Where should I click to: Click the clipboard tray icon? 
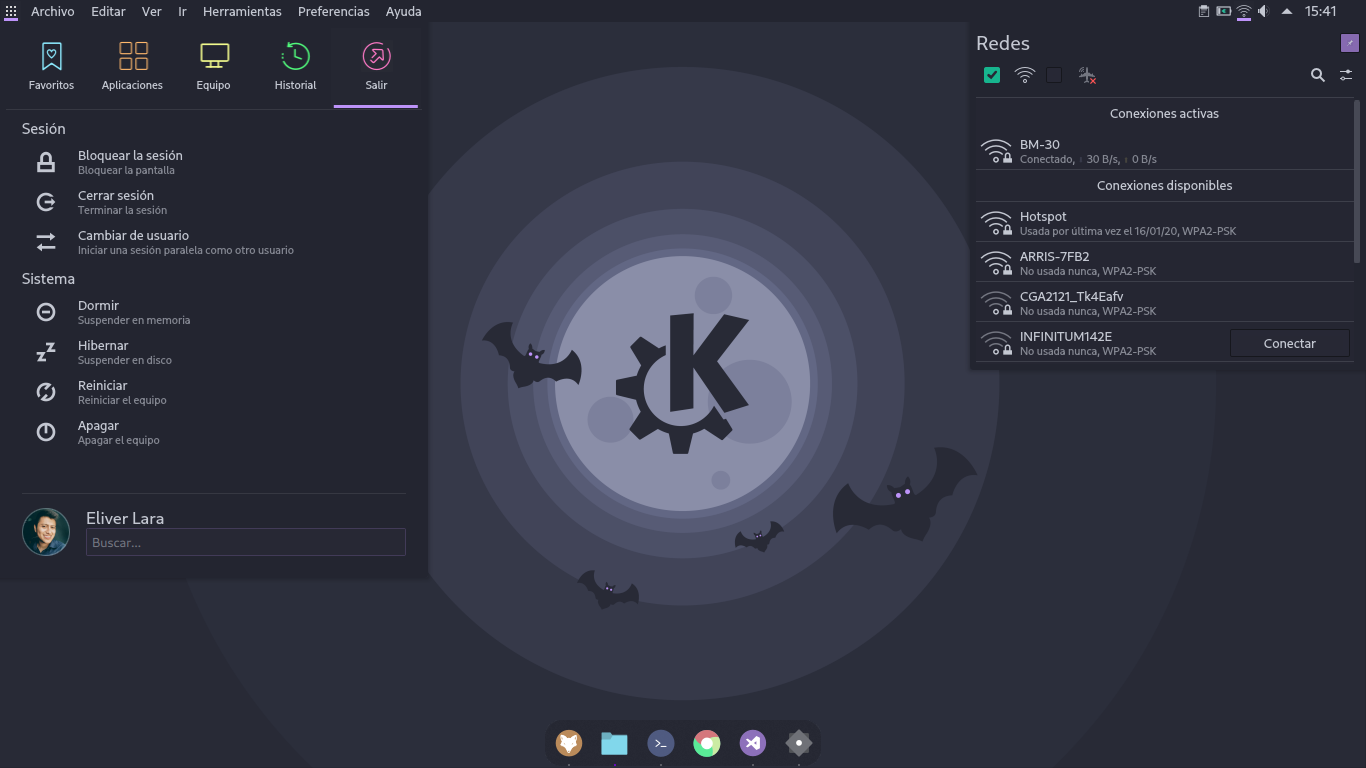1204,11
